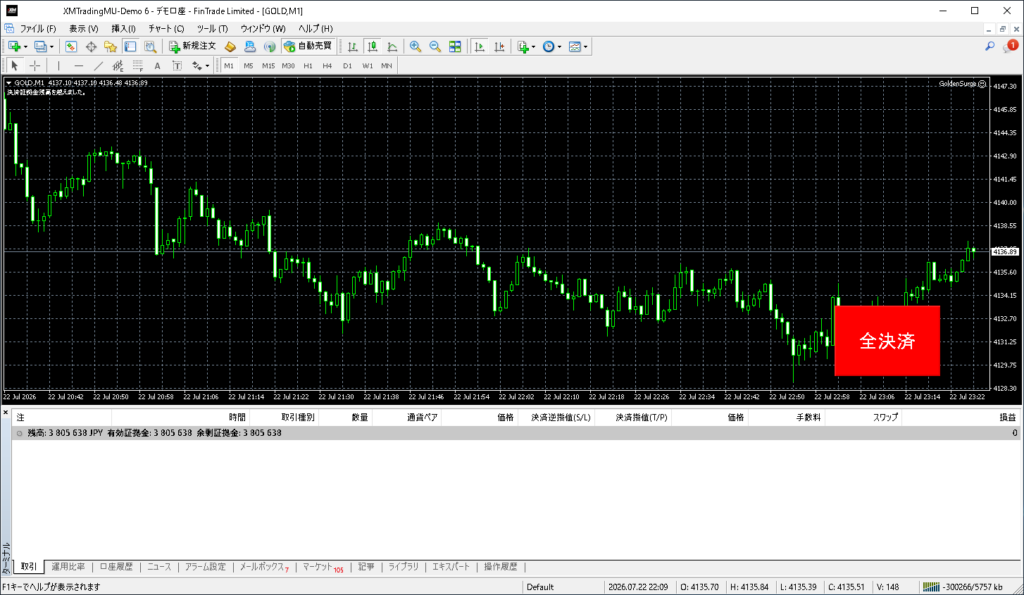This screenshot has height=595, width=1024.
Task: Toggle chart auto scroll button
Action: click(x=479, y=46)
